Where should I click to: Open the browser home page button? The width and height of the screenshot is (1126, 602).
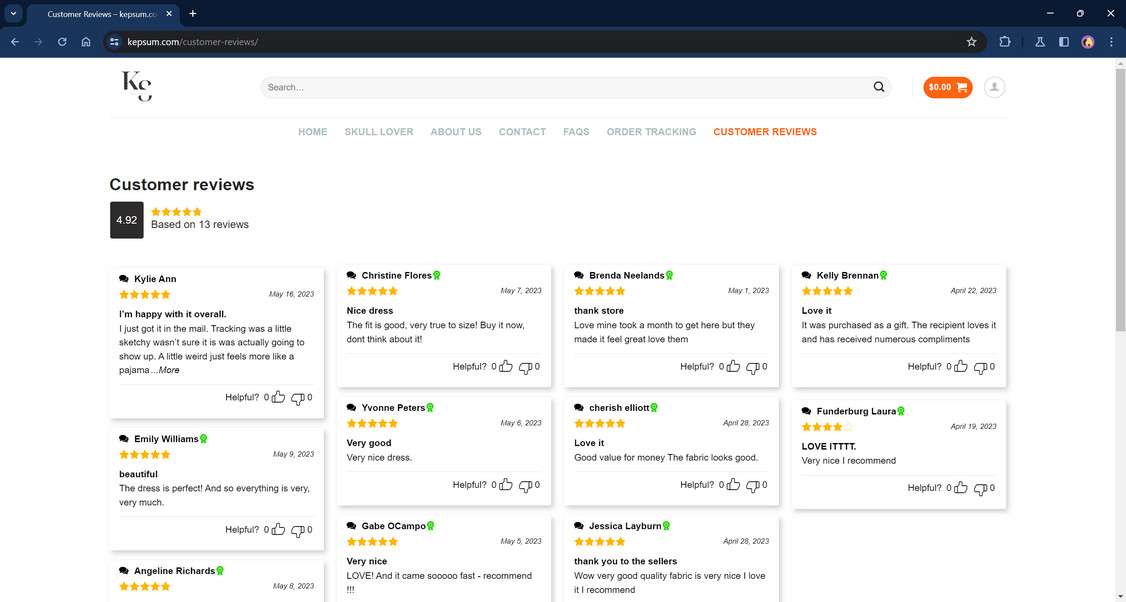point(86,42)
